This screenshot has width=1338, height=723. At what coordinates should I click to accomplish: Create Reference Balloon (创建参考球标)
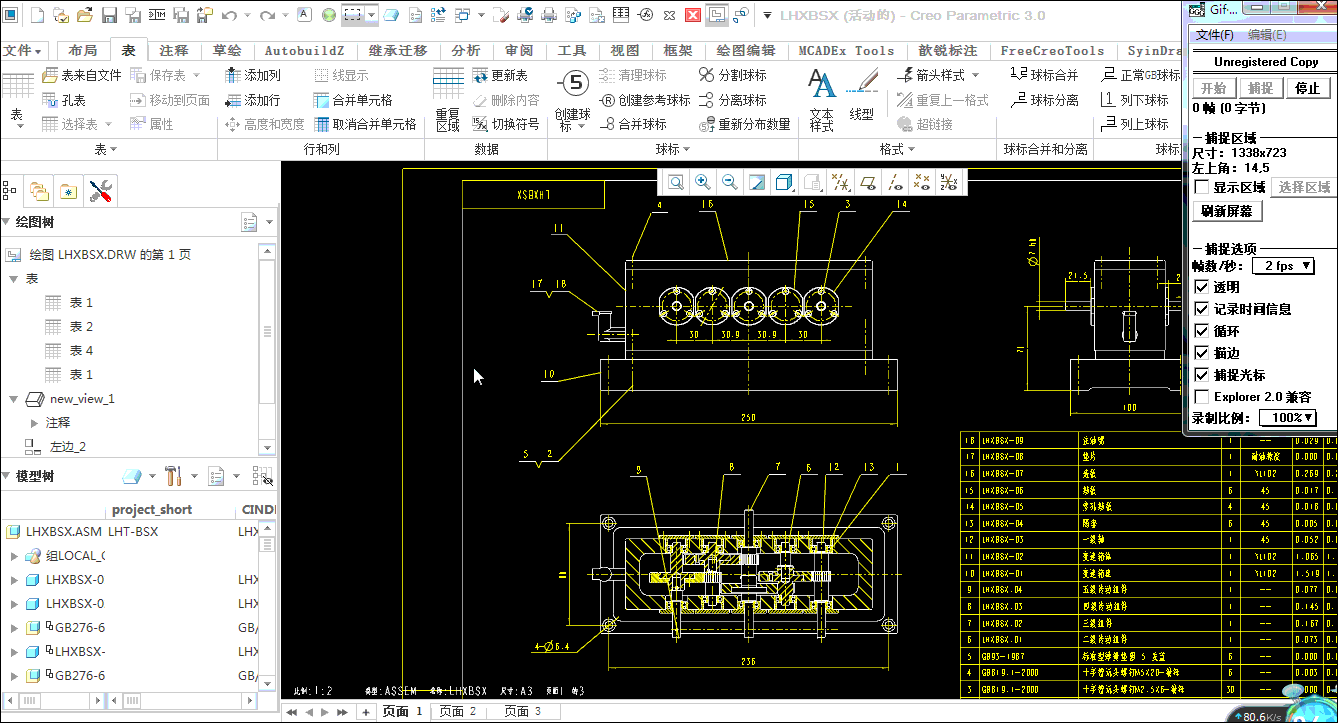click(645, 100)
